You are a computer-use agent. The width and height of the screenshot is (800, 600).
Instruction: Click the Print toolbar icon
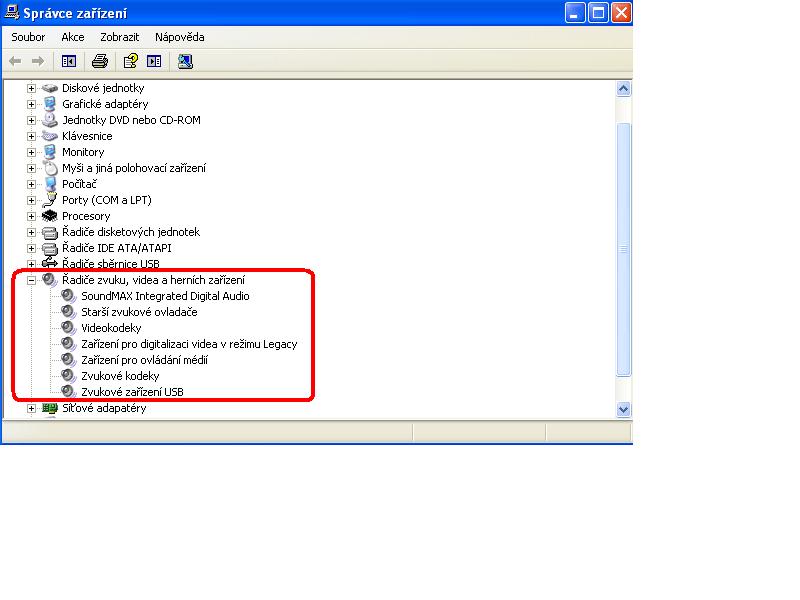point(100,61)
